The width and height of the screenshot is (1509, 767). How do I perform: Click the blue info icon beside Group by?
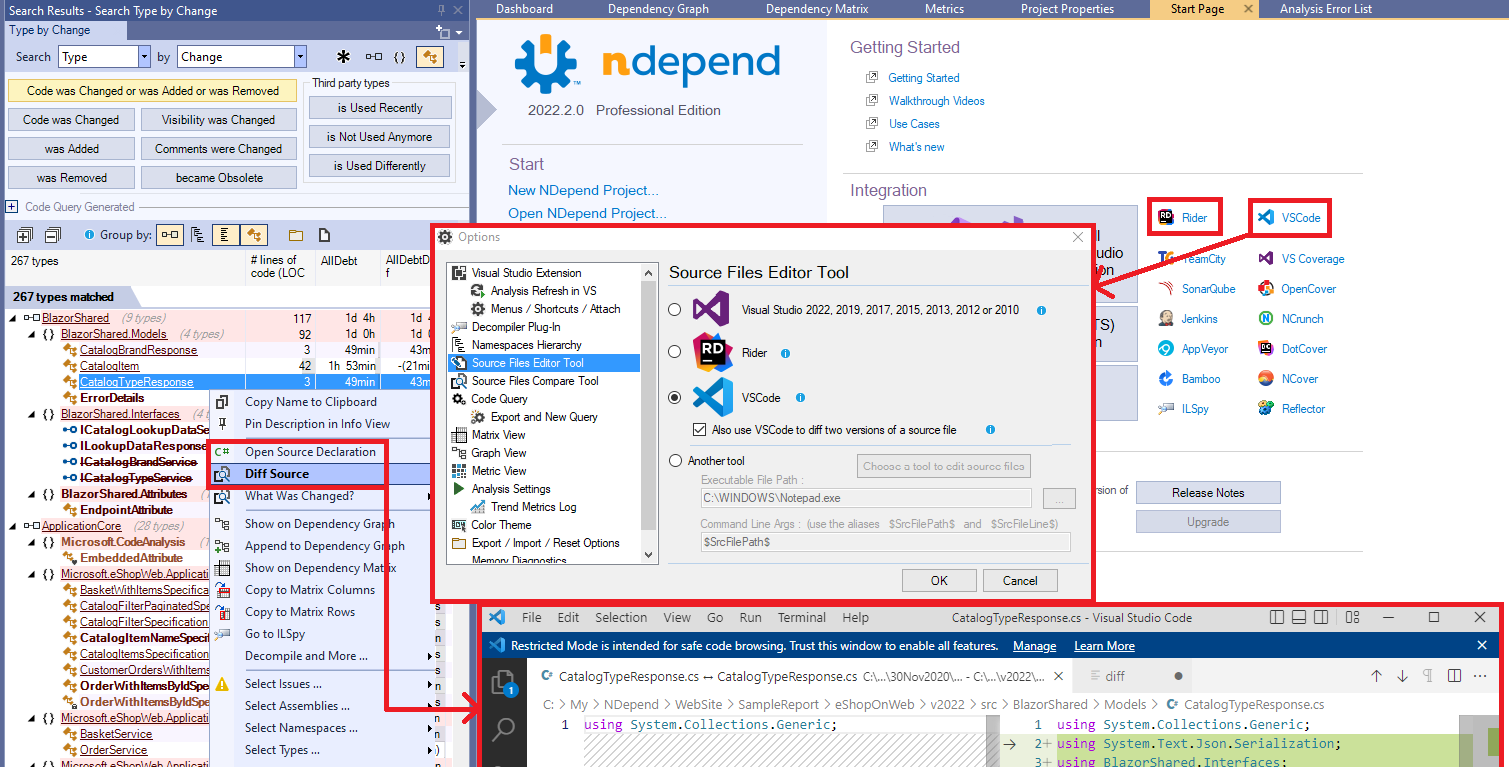pyautogui.click(x=89, y=235)
